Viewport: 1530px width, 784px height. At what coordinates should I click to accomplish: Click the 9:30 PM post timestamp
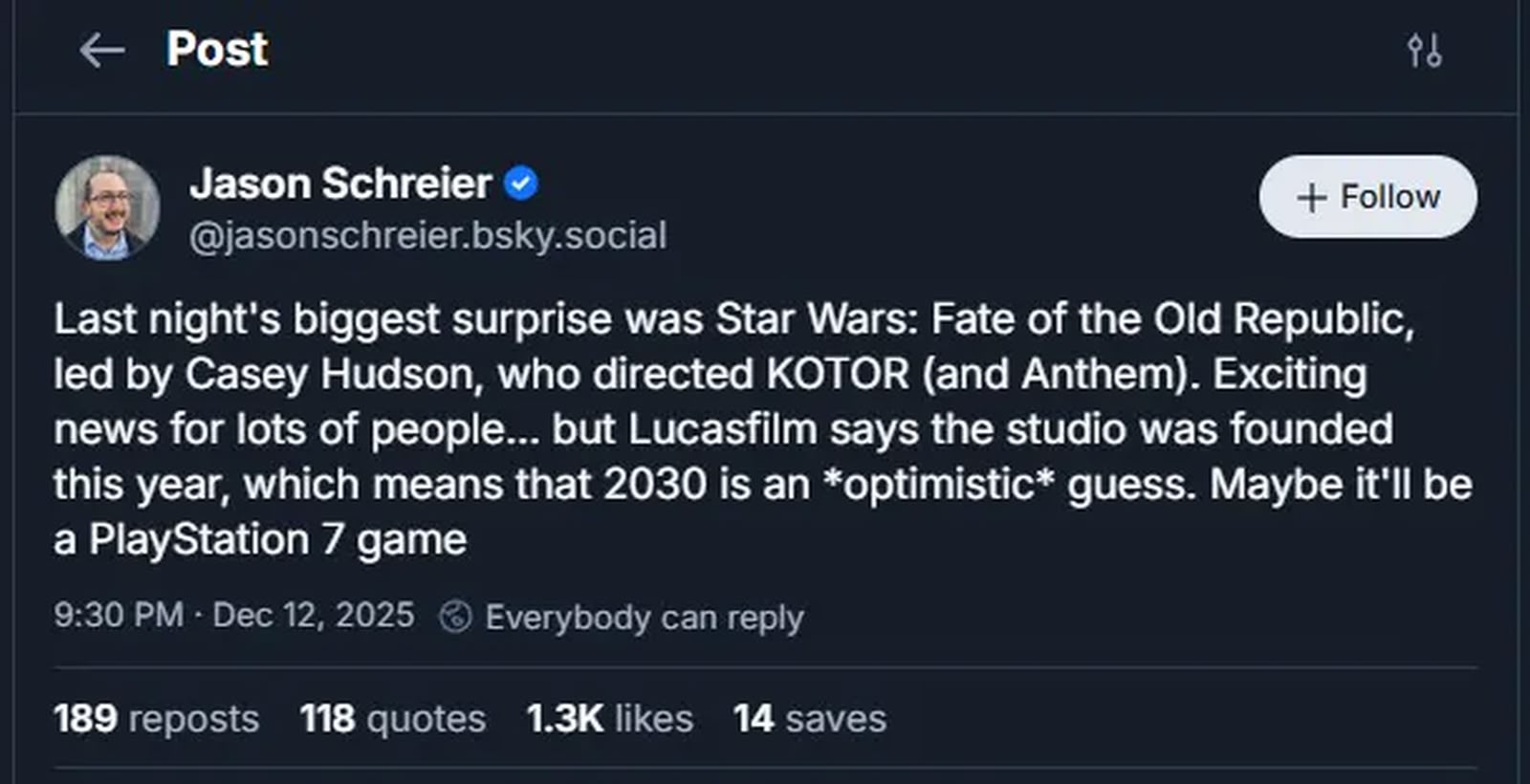tap(118, 615)
